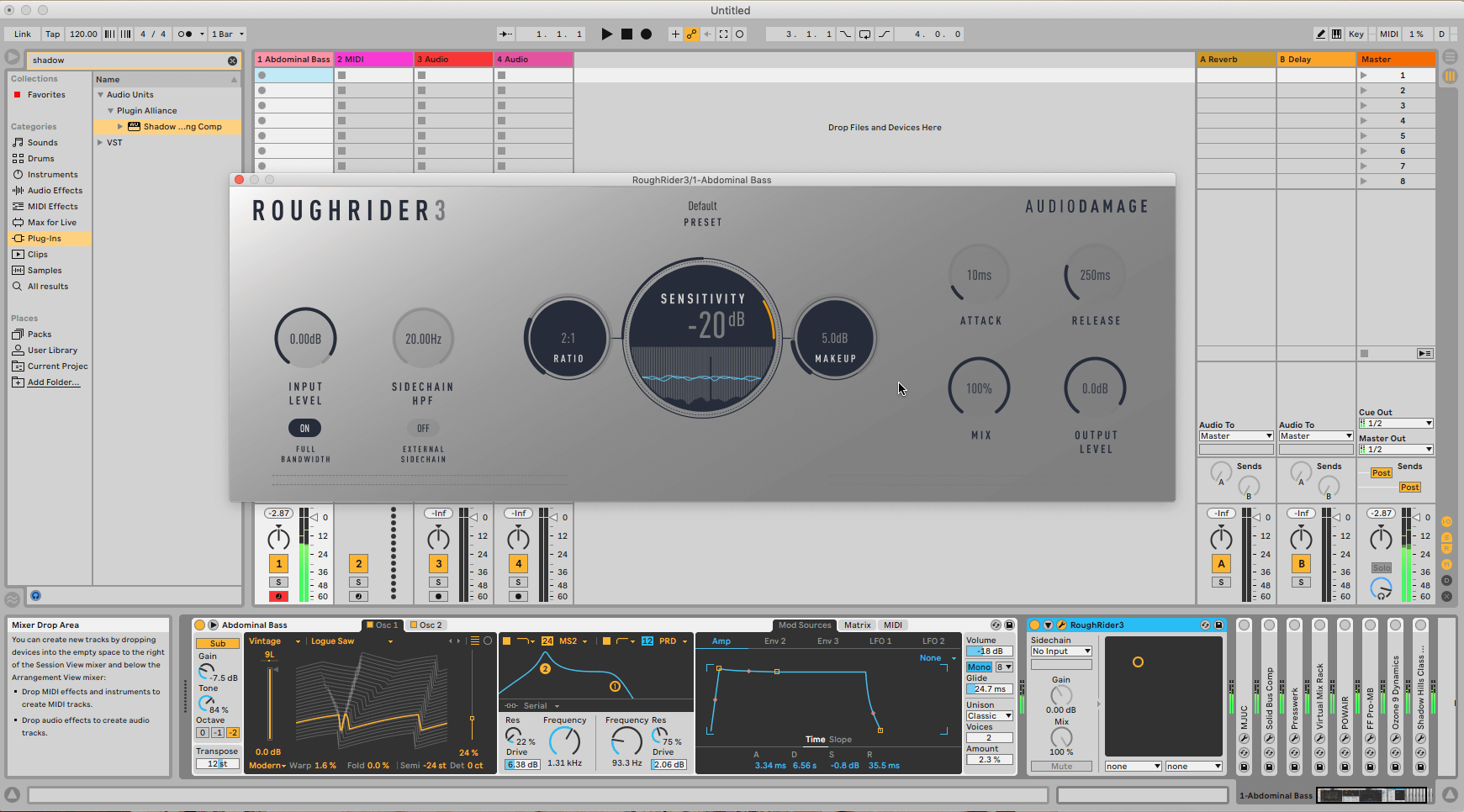Click the Add Folder link
The height and width of the screenshot is (812, 1464).
point(53,382)
